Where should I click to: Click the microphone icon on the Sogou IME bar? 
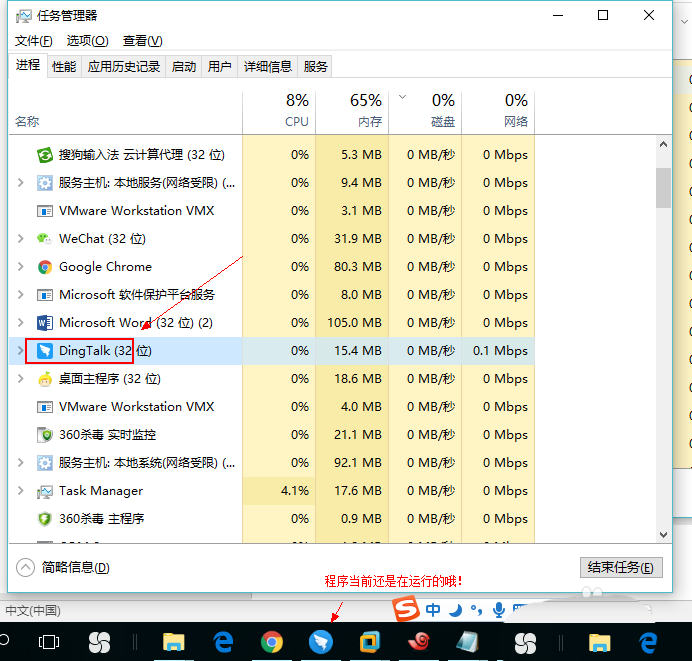(499, 610)
